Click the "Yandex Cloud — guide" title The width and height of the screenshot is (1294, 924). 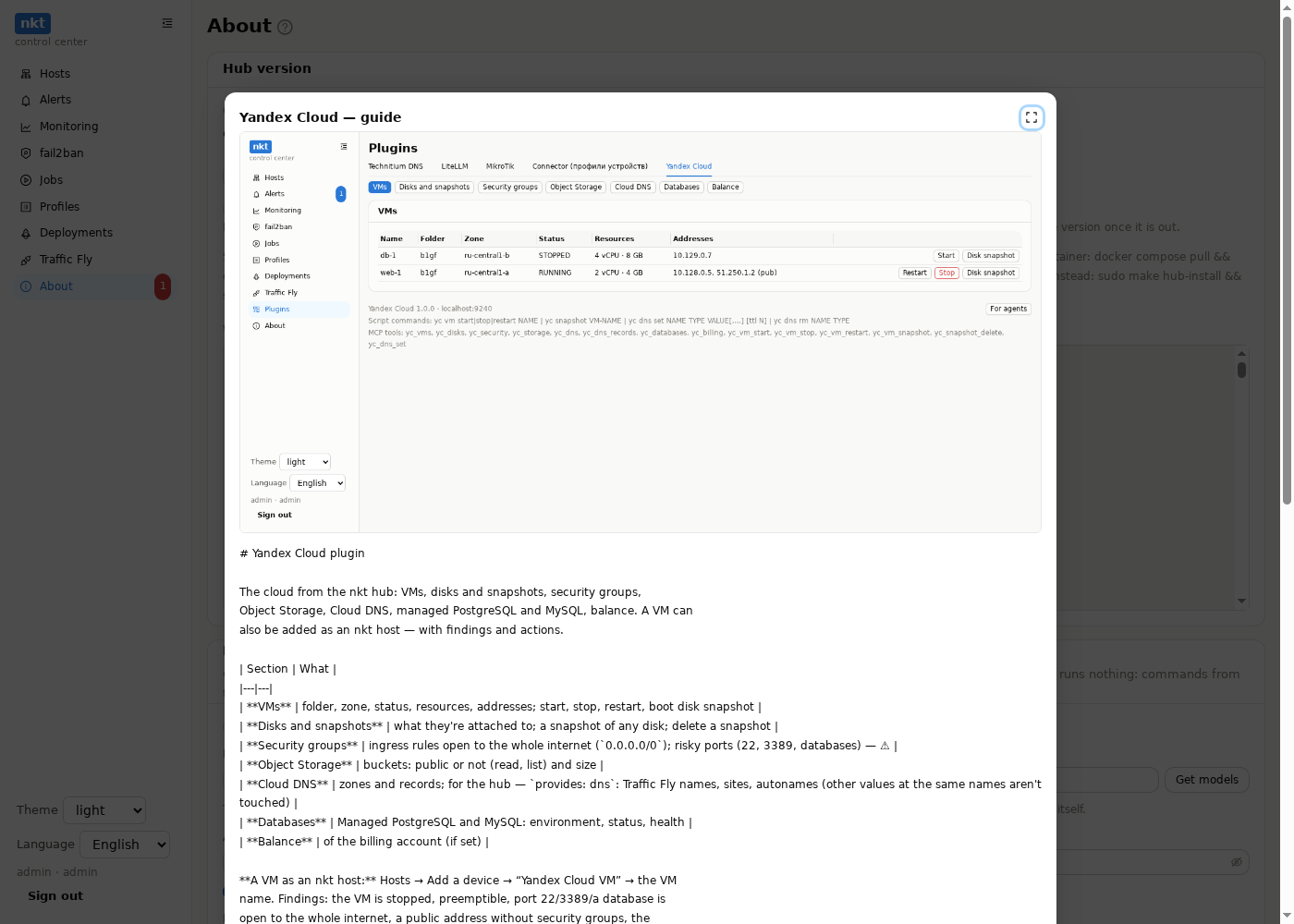320,117
